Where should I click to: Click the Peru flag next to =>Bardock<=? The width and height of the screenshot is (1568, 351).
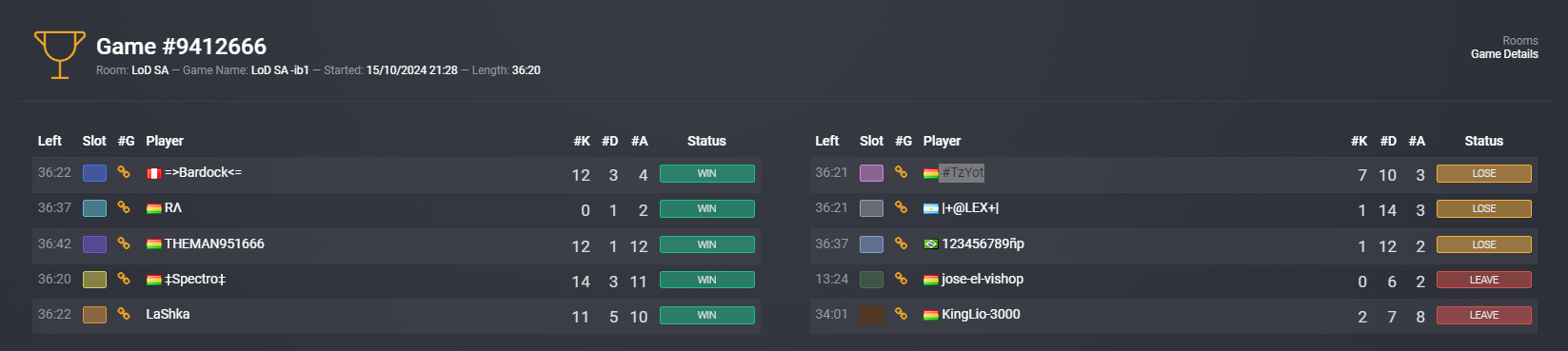point(153,173)
